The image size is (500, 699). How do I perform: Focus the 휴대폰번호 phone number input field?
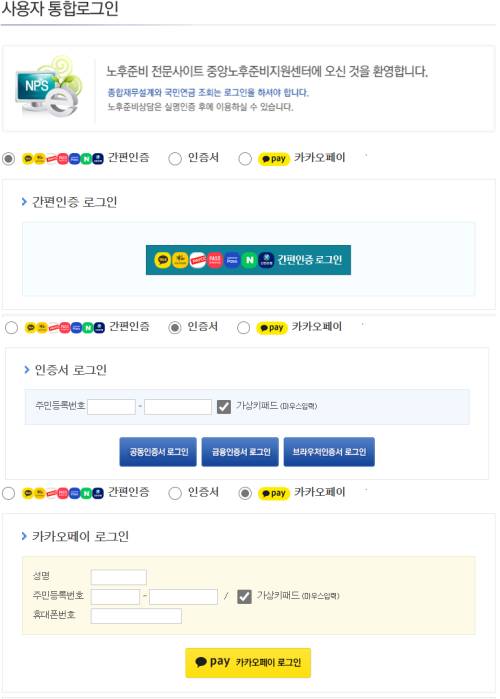136,616
